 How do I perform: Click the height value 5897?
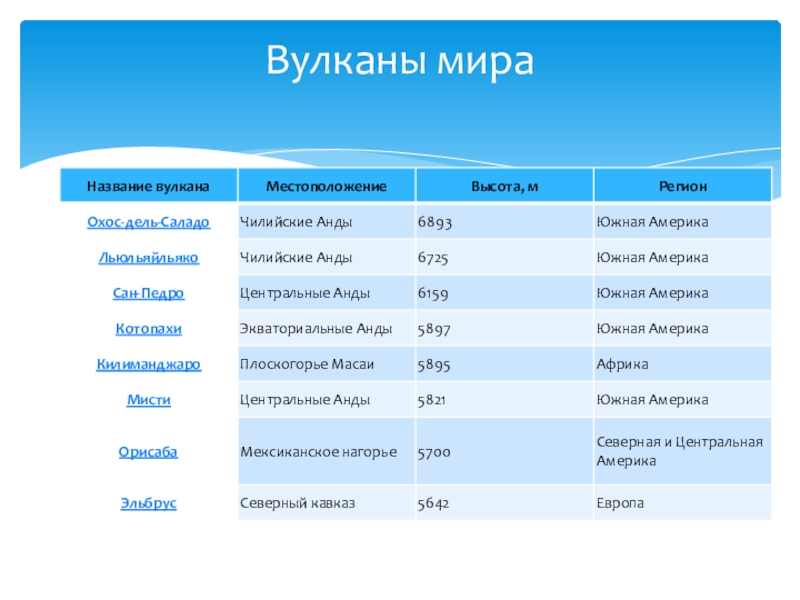(x=434, y=329)
